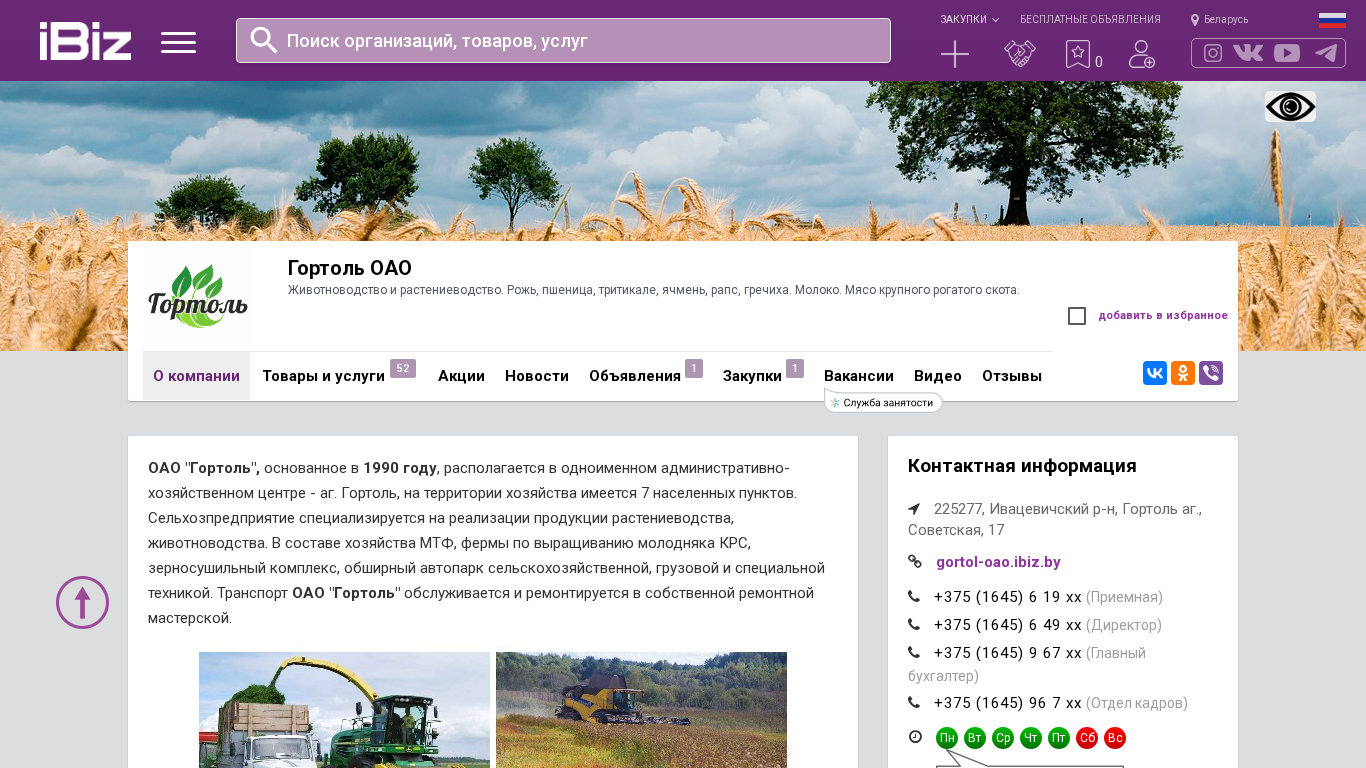Check the добавить в избранное checkbox

click(x=1077, y=316)
